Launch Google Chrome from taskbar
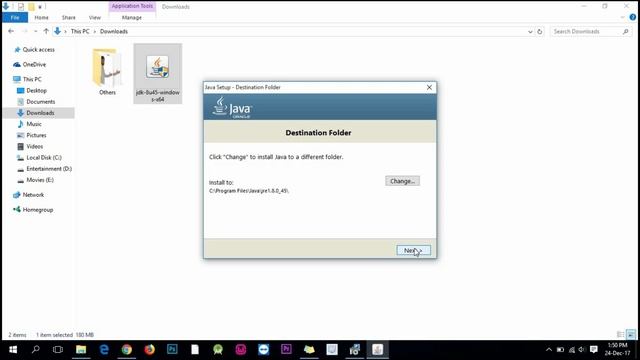The height and width of the screenshot is (360, 640). pos(127,349)
